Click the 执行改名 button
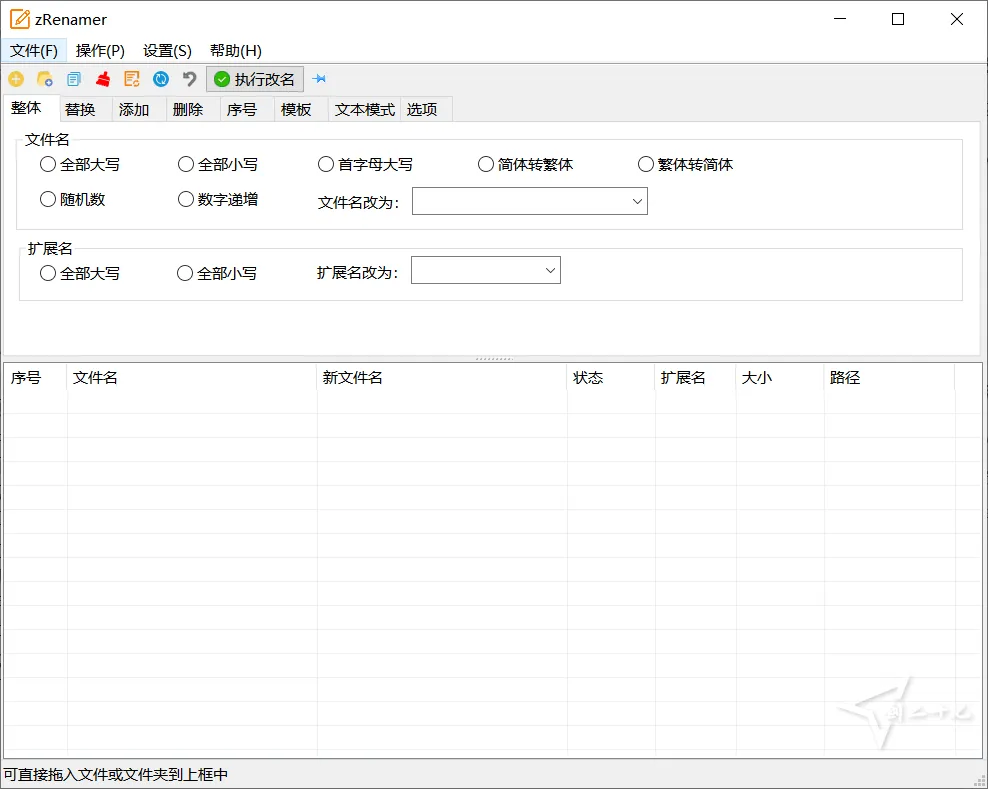The height and width of the screenshot is (789, 988). (255, 78)
